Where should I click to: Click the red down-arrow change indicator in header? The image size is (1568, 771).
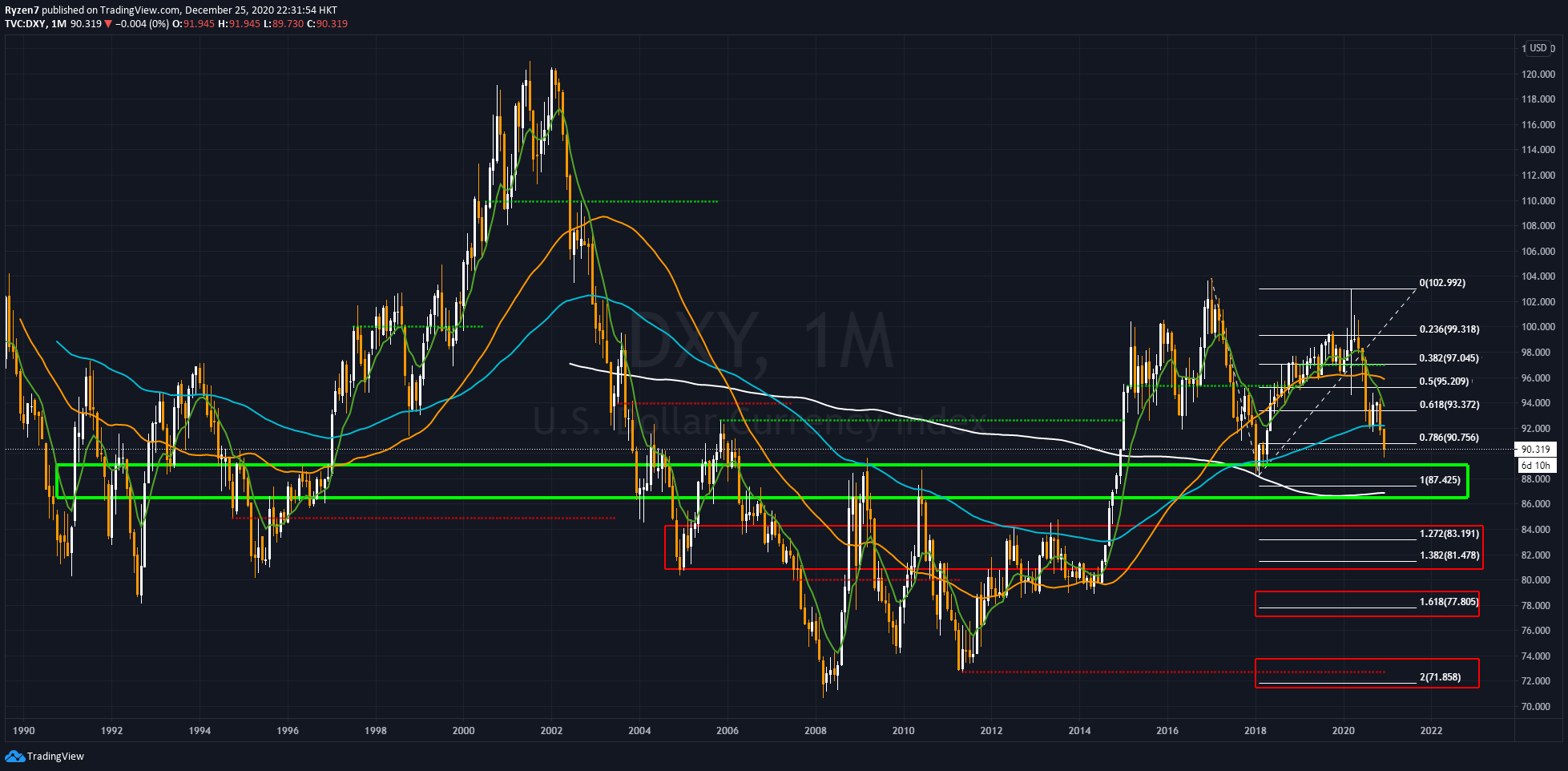[108, 24]
